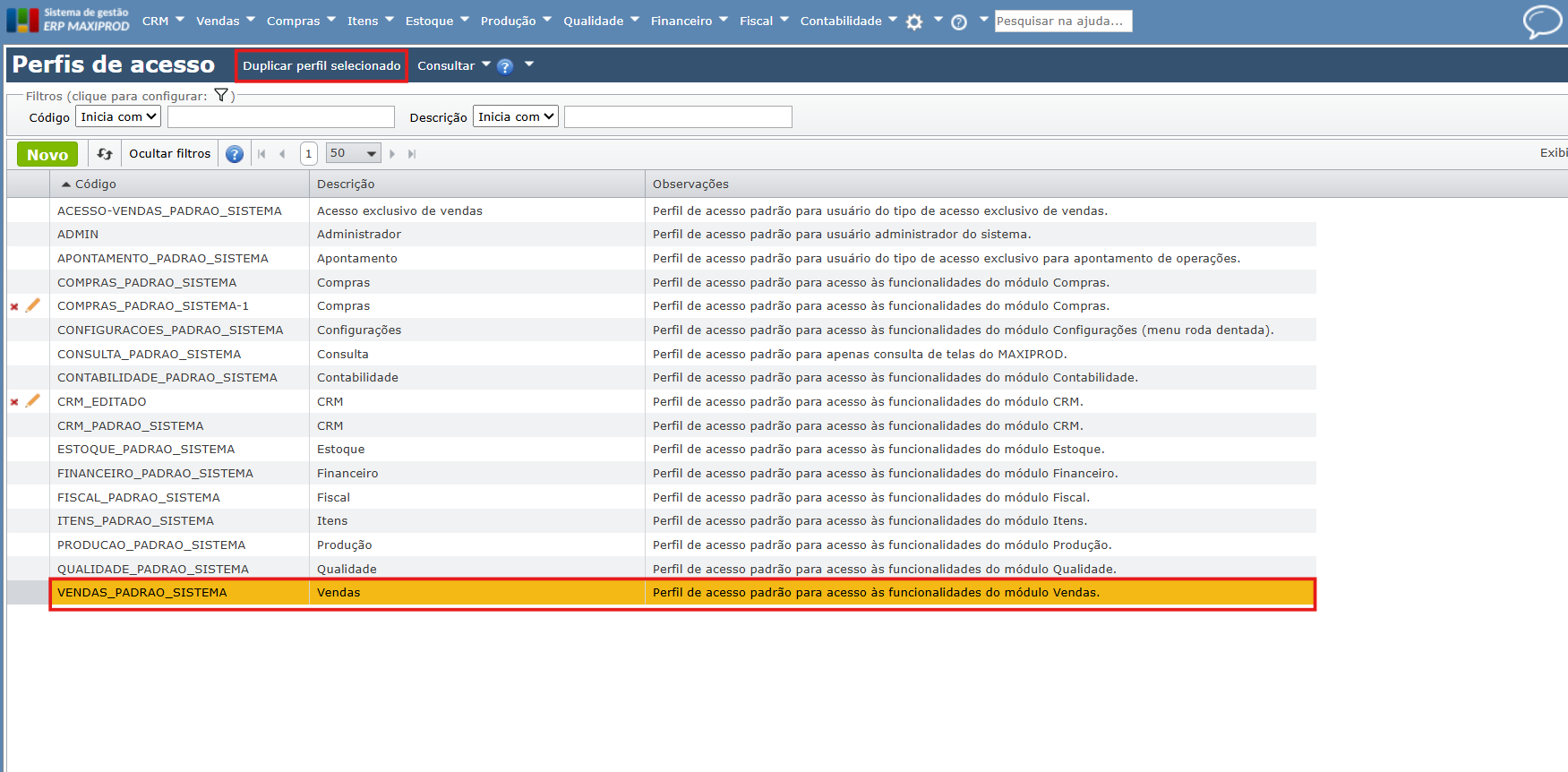This screenshot has height=772, width=1568.
Task: Open the Vendas menu
Action: tap(218, 21)
